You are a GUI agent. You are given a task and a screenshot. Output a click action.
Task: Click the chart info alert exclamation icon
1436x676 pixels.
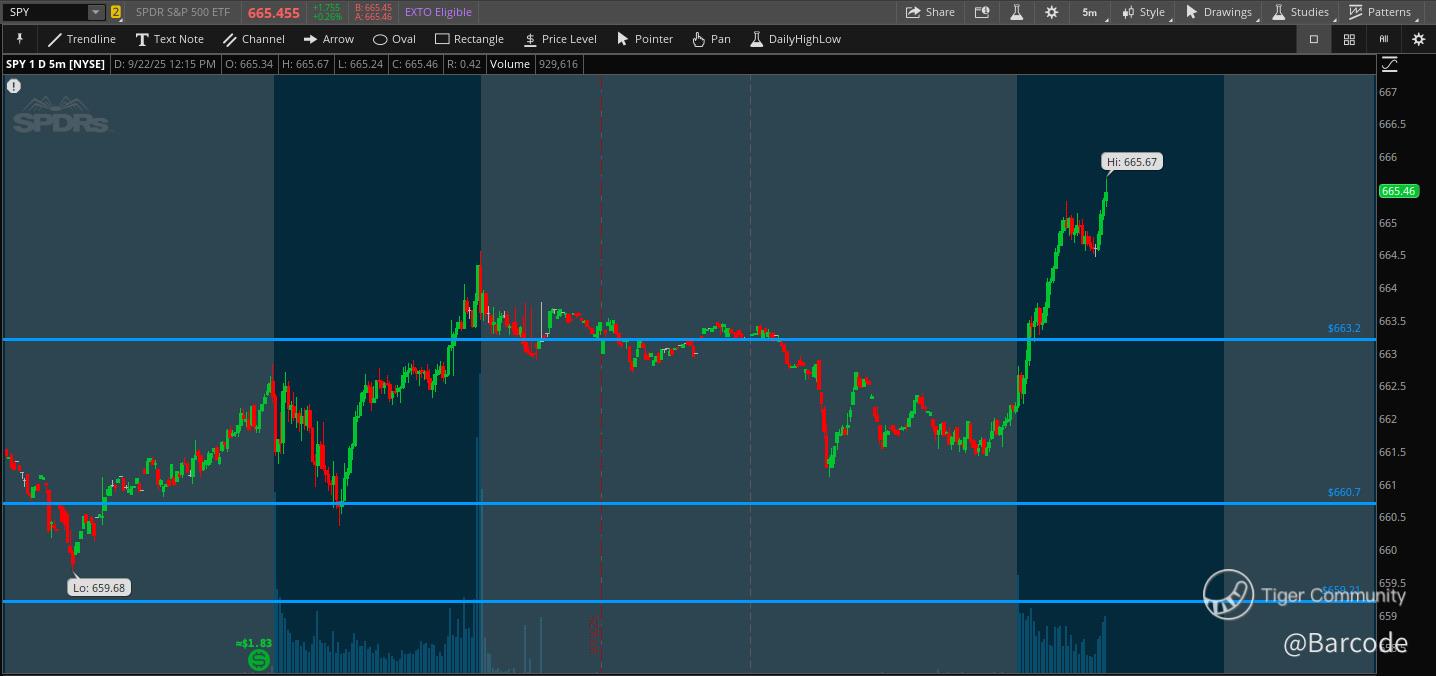tap(14, 86)
